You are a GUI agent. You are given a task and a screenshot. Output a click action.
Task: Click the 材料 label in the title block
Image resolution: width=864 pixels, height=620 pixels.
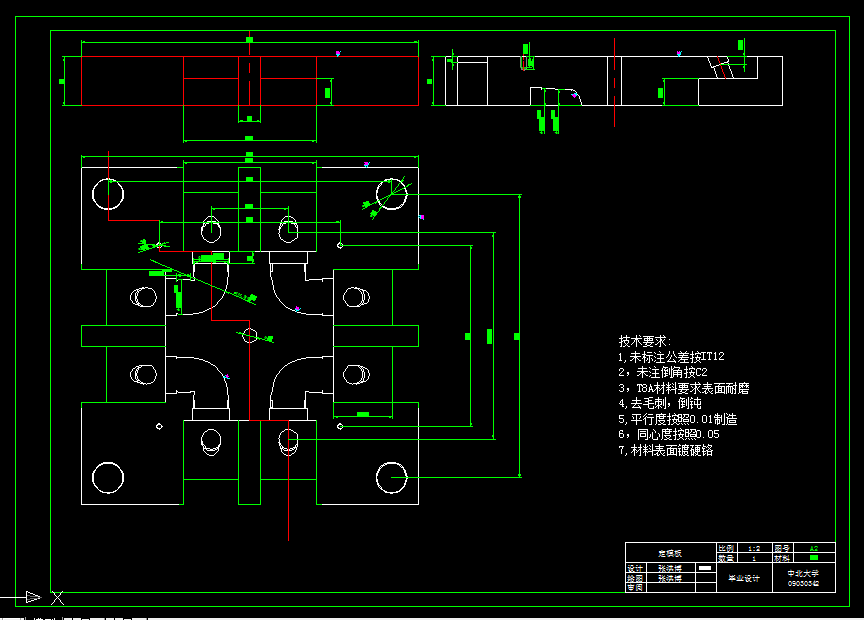782,558
